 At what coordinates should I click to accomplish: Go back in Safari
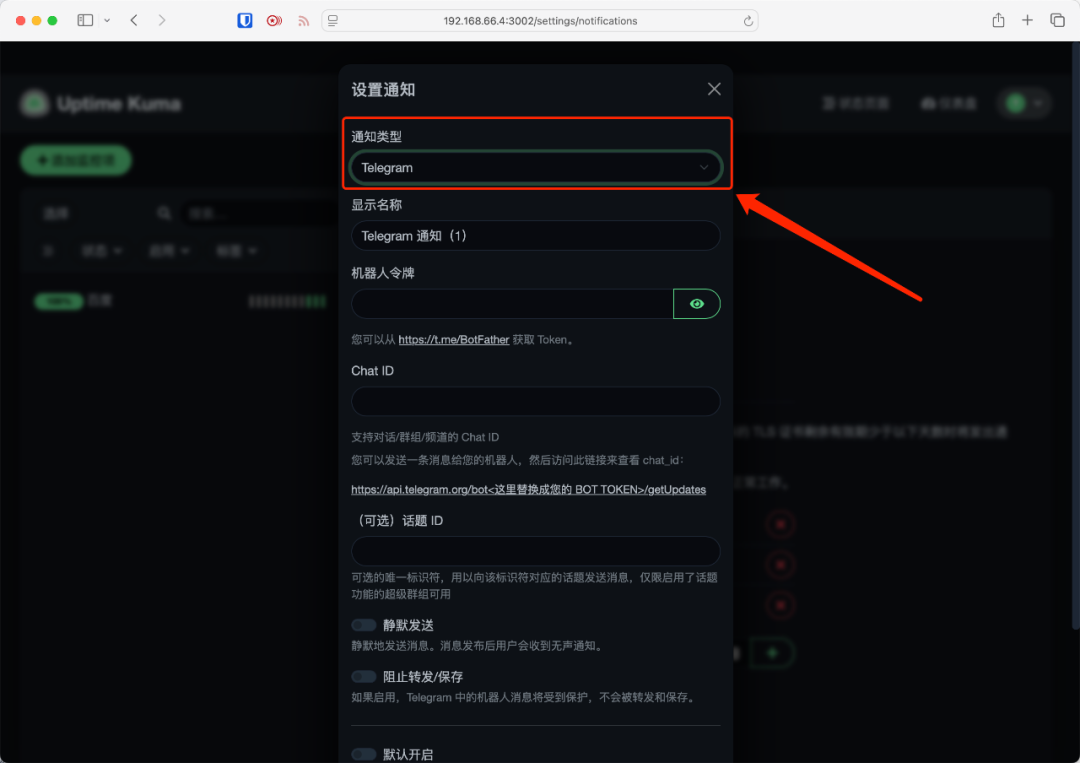point(134,21)
